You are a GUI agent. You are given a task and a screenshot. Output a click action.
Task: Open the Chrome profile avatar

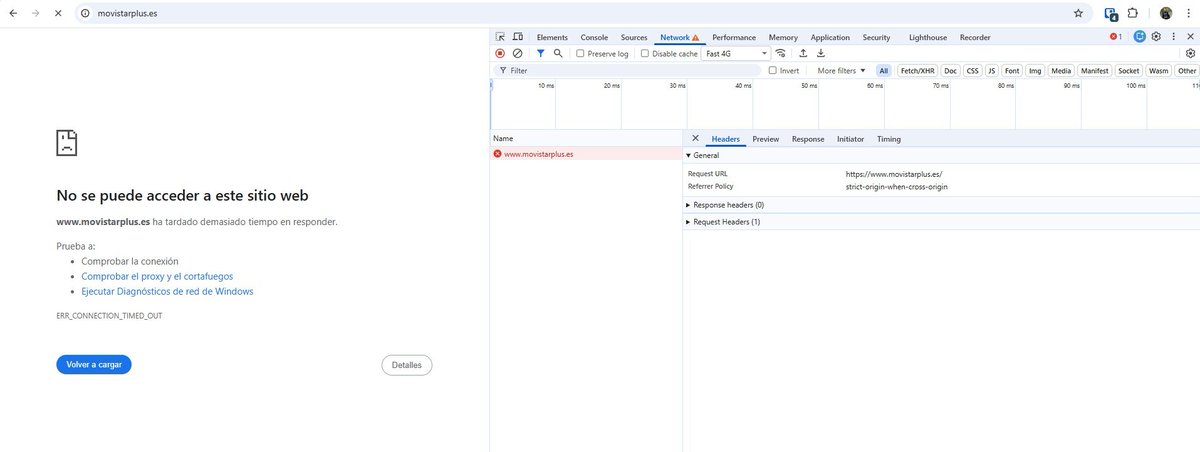click(x=1166, y=14)
